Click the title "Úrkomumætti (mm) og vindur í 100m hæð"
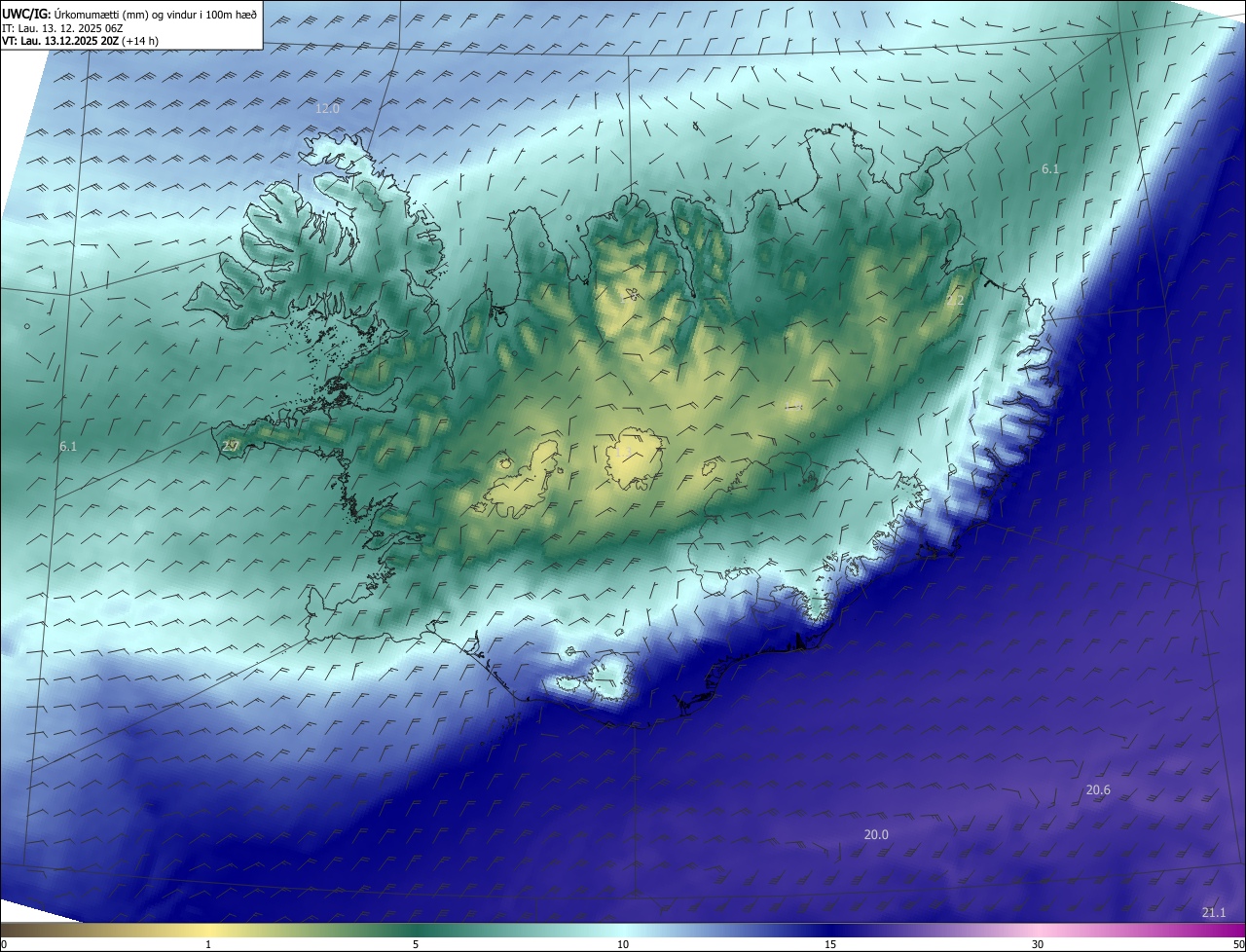 tap(156, 14)
